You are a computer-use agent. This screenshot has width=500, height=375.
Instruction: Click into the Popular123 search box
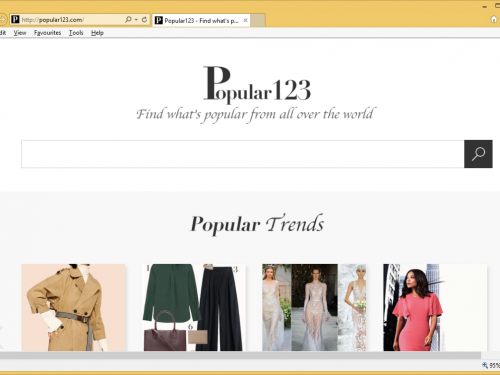(243, 154)
